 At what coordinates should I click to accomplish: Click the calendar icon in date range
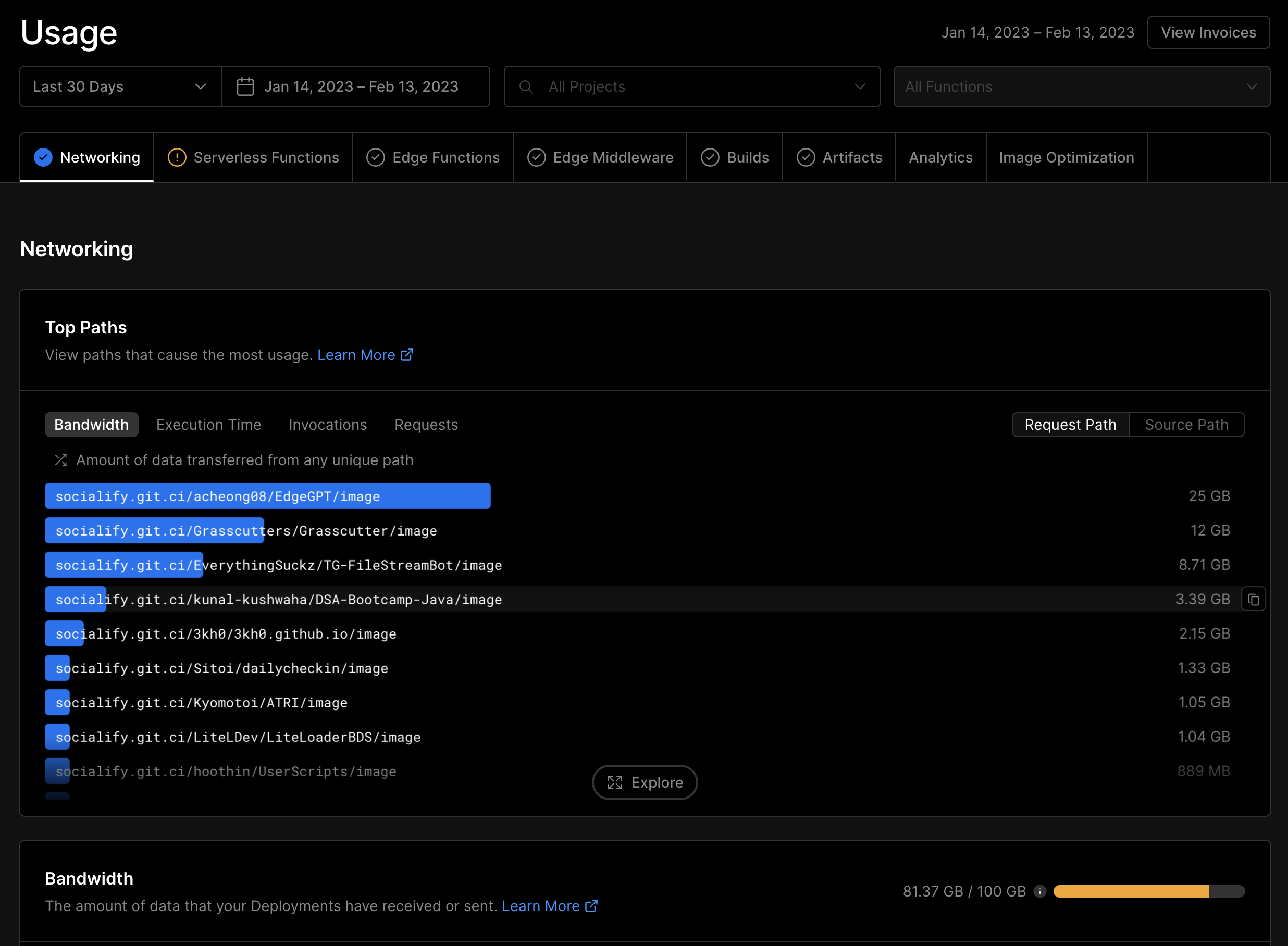(245, 86)
